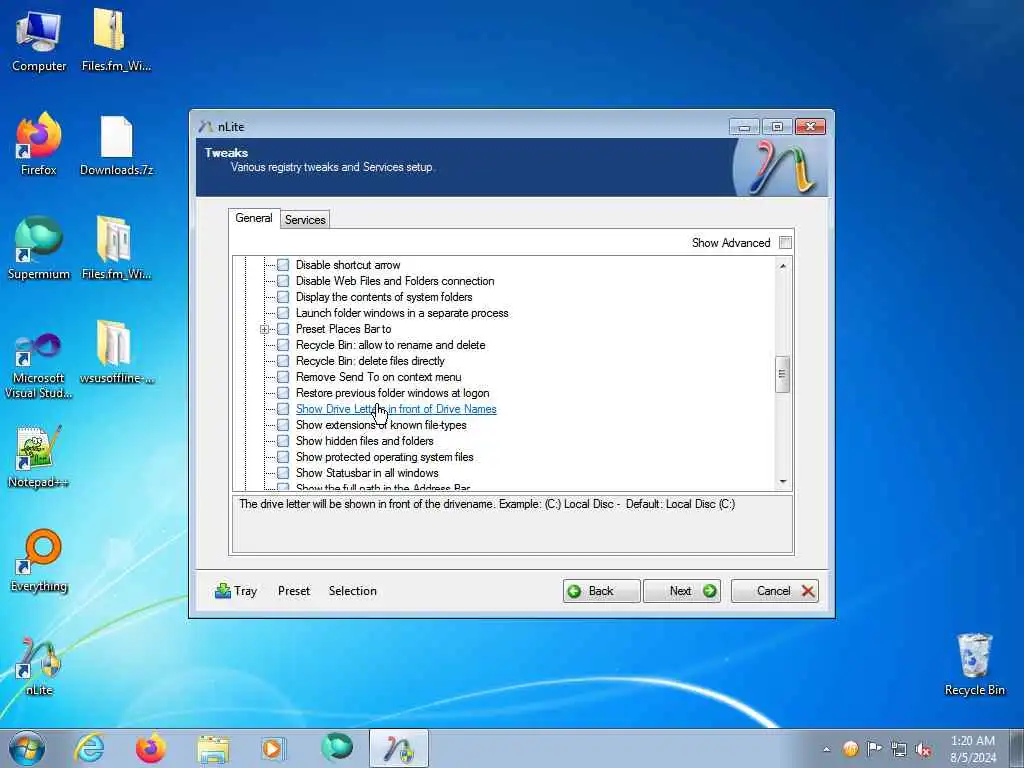Click the network tray icon
This screenshot has height=768, width=1024.
coord(899,749)
